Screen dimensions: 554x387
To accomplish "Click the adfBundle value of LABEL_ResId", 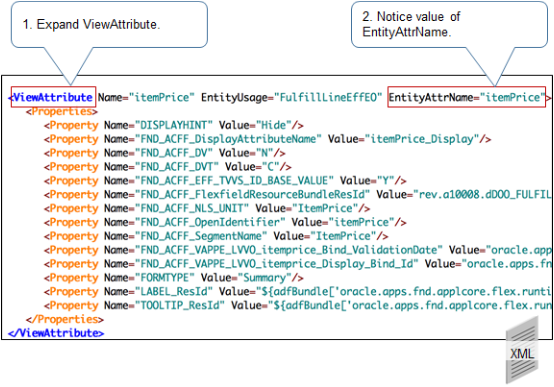I will click(403, 291).
